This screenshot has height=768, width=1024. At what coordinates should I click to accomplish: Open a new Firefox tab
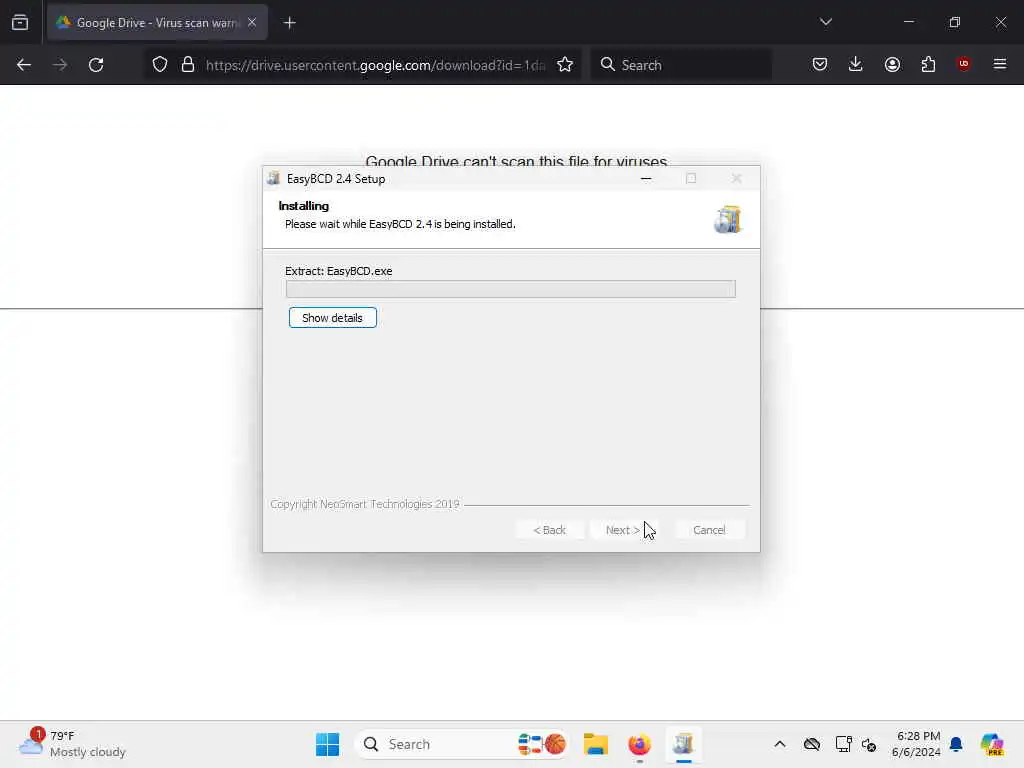click(289, 22)
